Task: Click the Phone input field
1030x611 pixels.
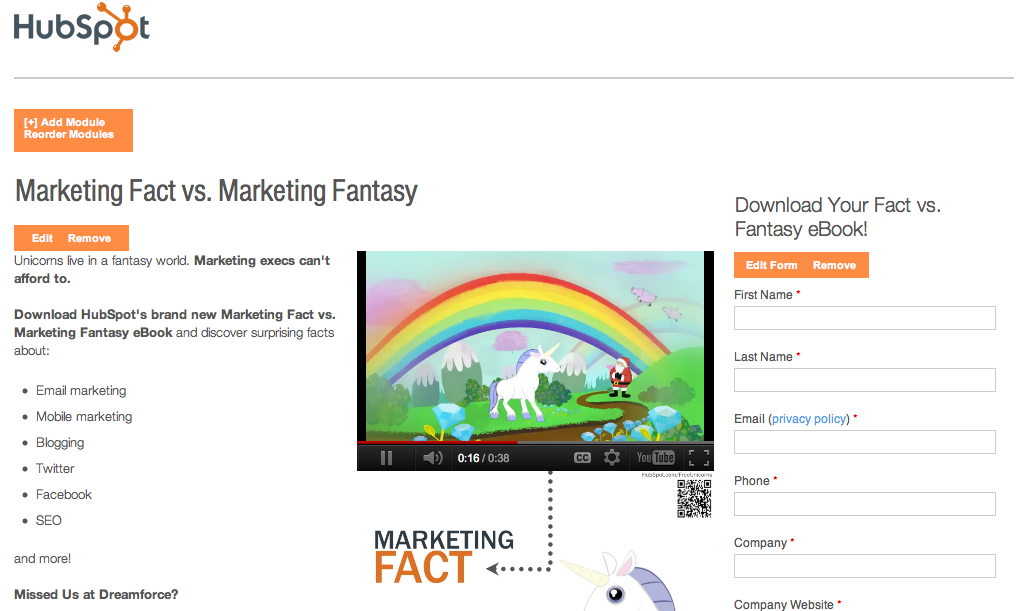Action: click(x=864, y=504)
